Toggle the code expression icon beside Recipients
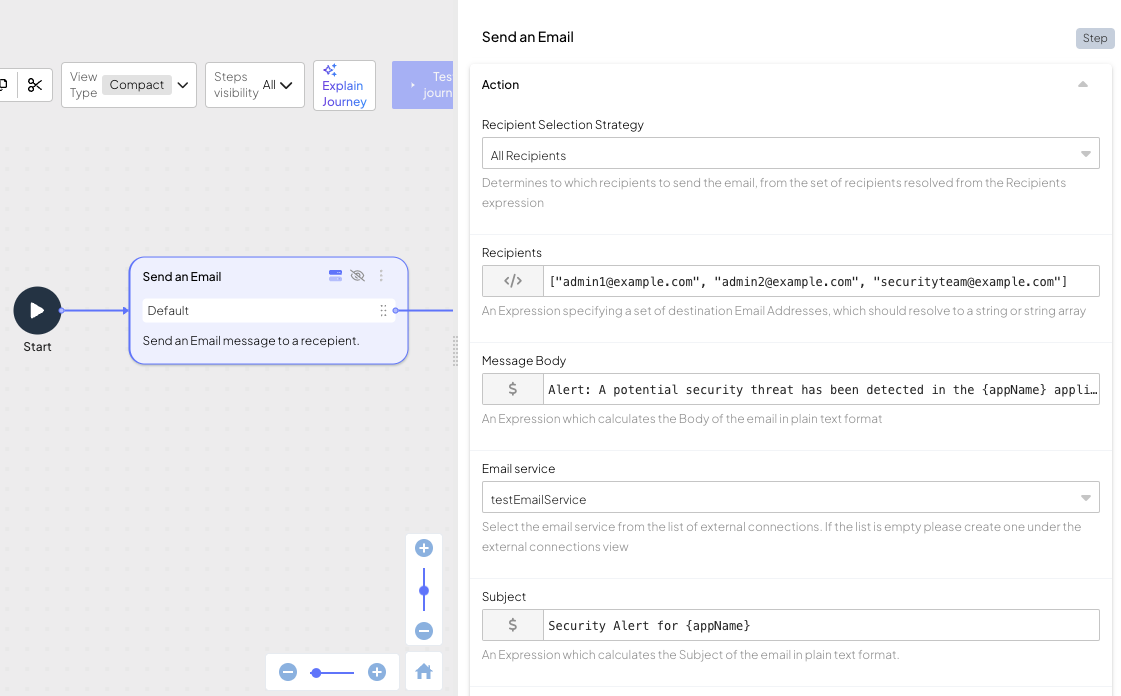The image size is (1121, 696). click(x=512, y=281)
